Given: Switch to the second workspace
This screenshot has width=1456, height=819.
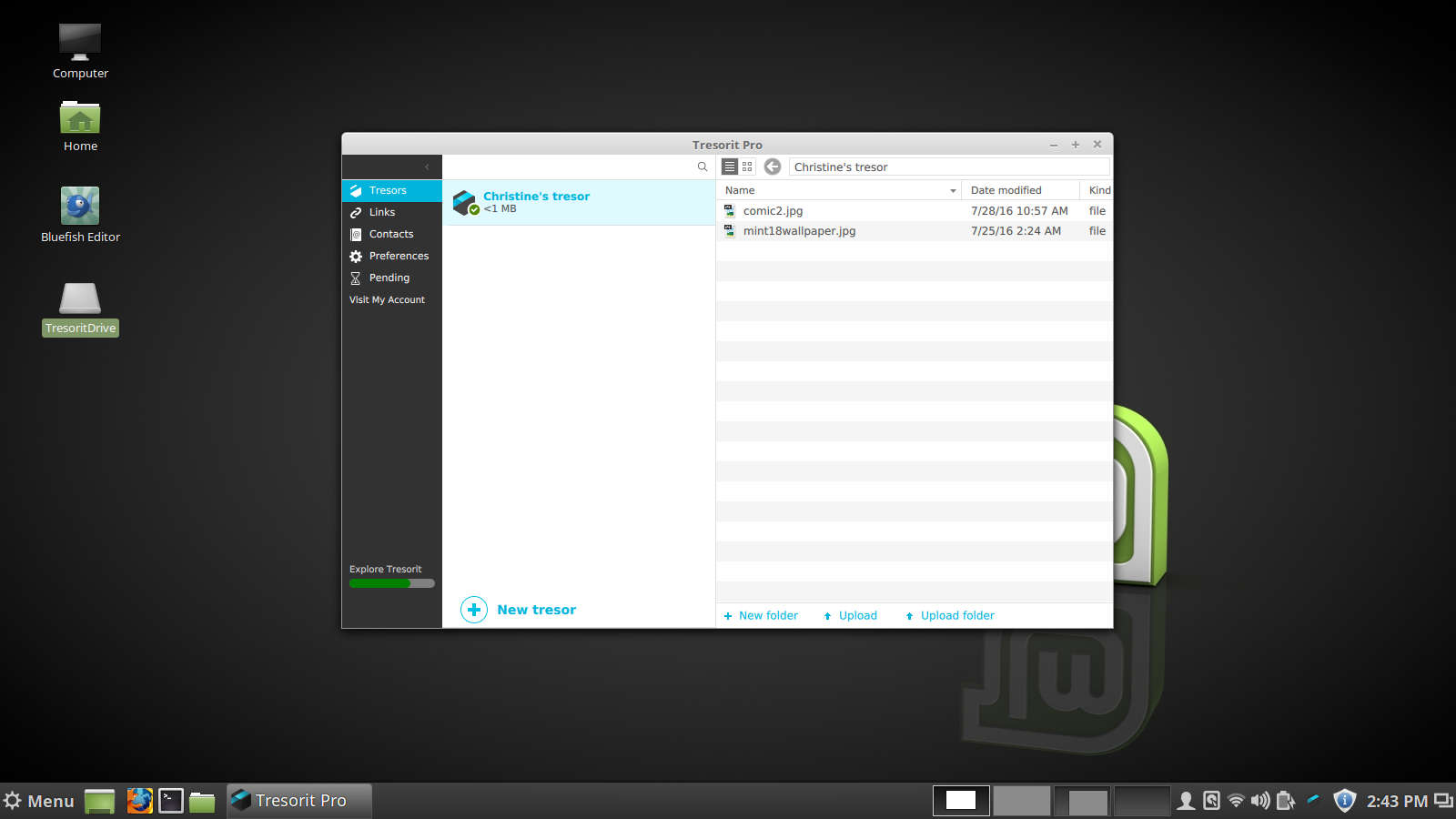Looking at the screenshot, I should (x=1021, y=801).
